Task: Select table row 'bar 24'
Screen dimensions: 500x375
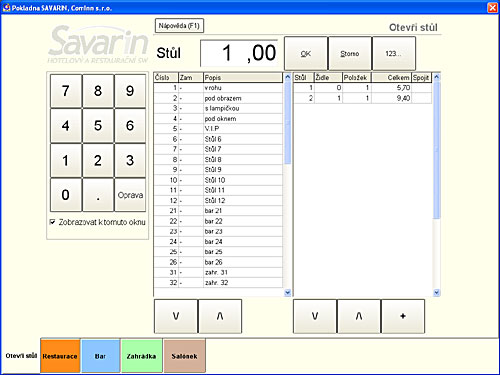Action: pyautogui.click(x=218, y=241)
